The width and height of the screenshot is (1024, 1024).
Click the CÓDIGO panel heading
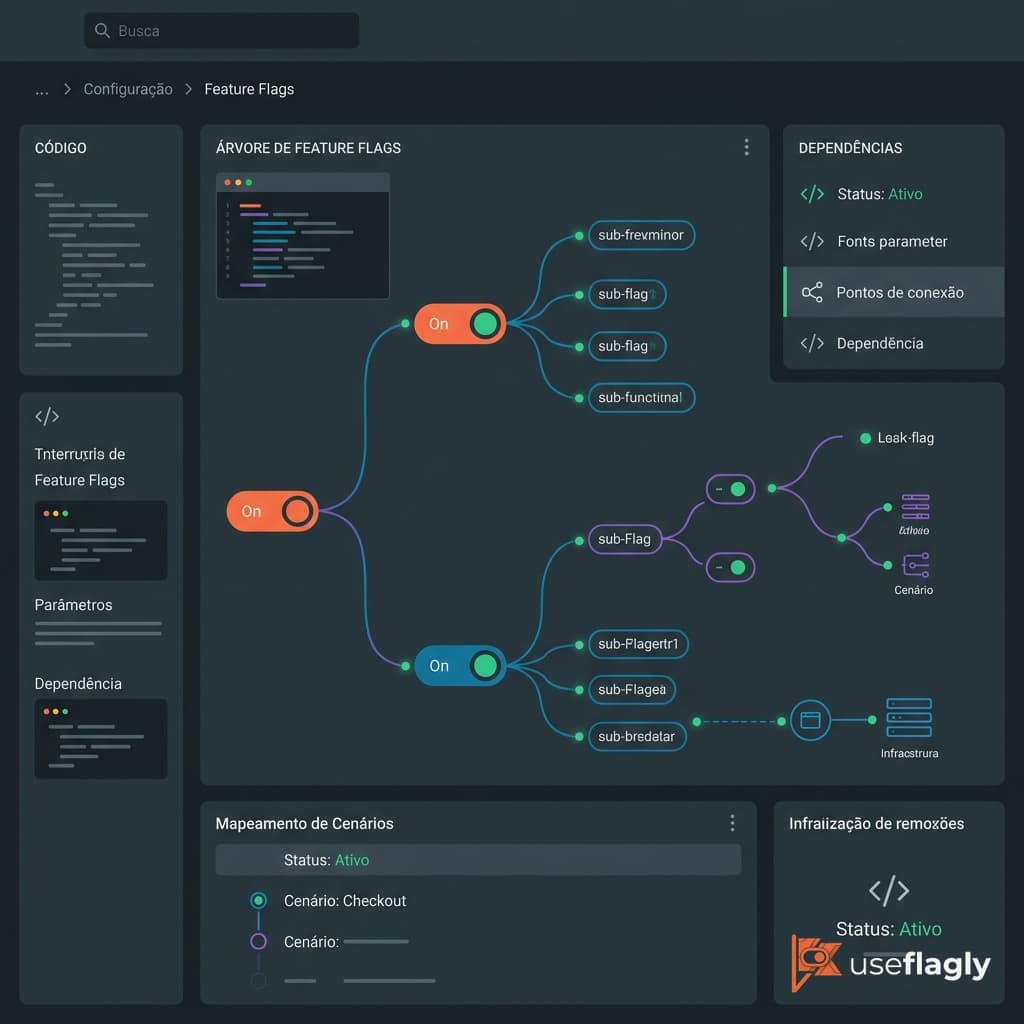click(x=61, y=148)
